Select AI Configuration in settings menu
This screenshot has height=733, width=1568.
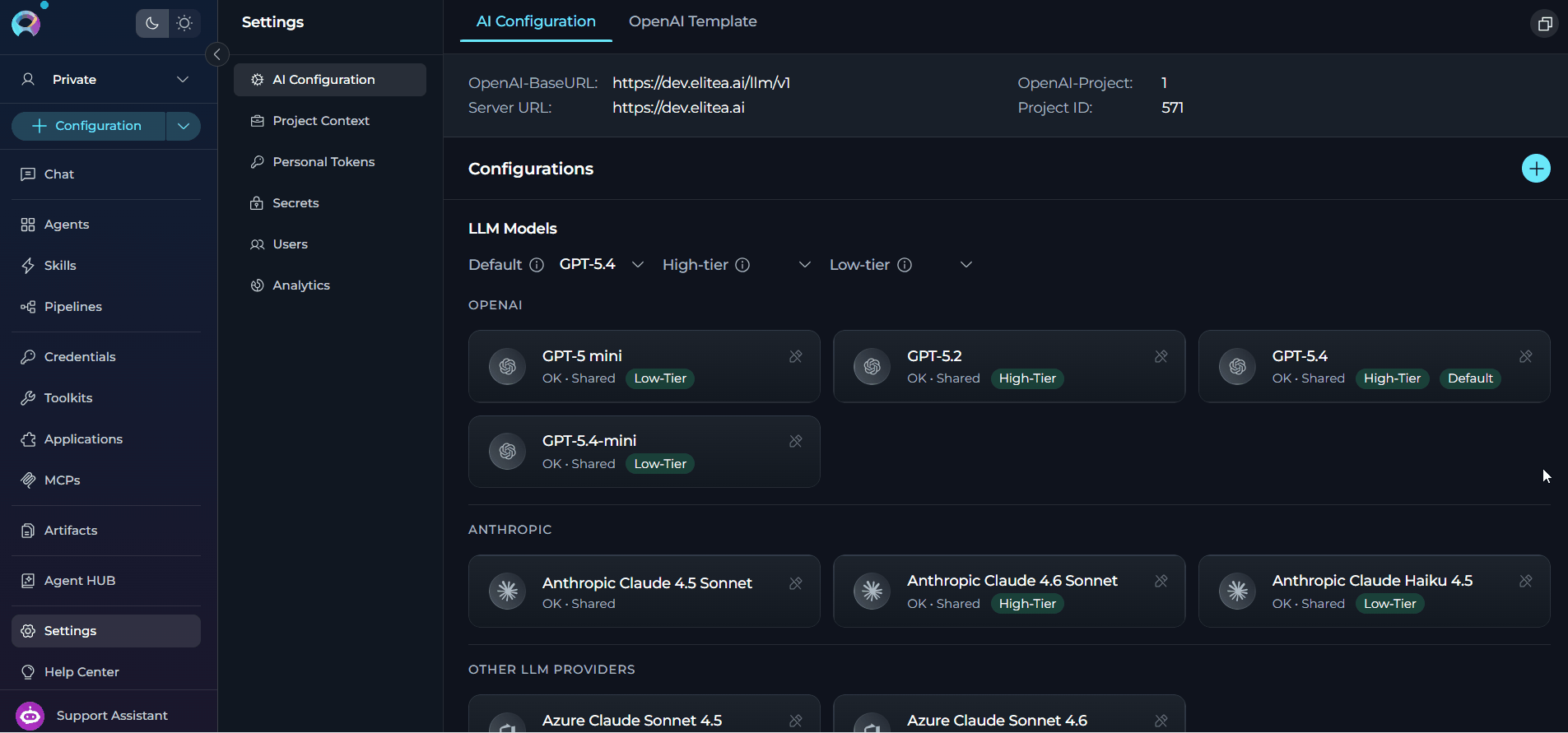pyautogui.click(x=330, y=80)
